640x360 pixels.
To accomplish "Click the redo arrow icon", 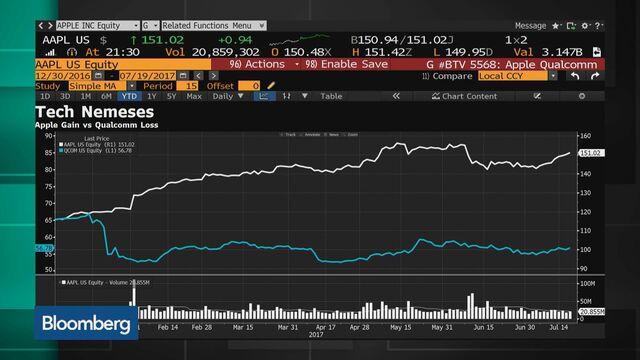I will [595, 76].
